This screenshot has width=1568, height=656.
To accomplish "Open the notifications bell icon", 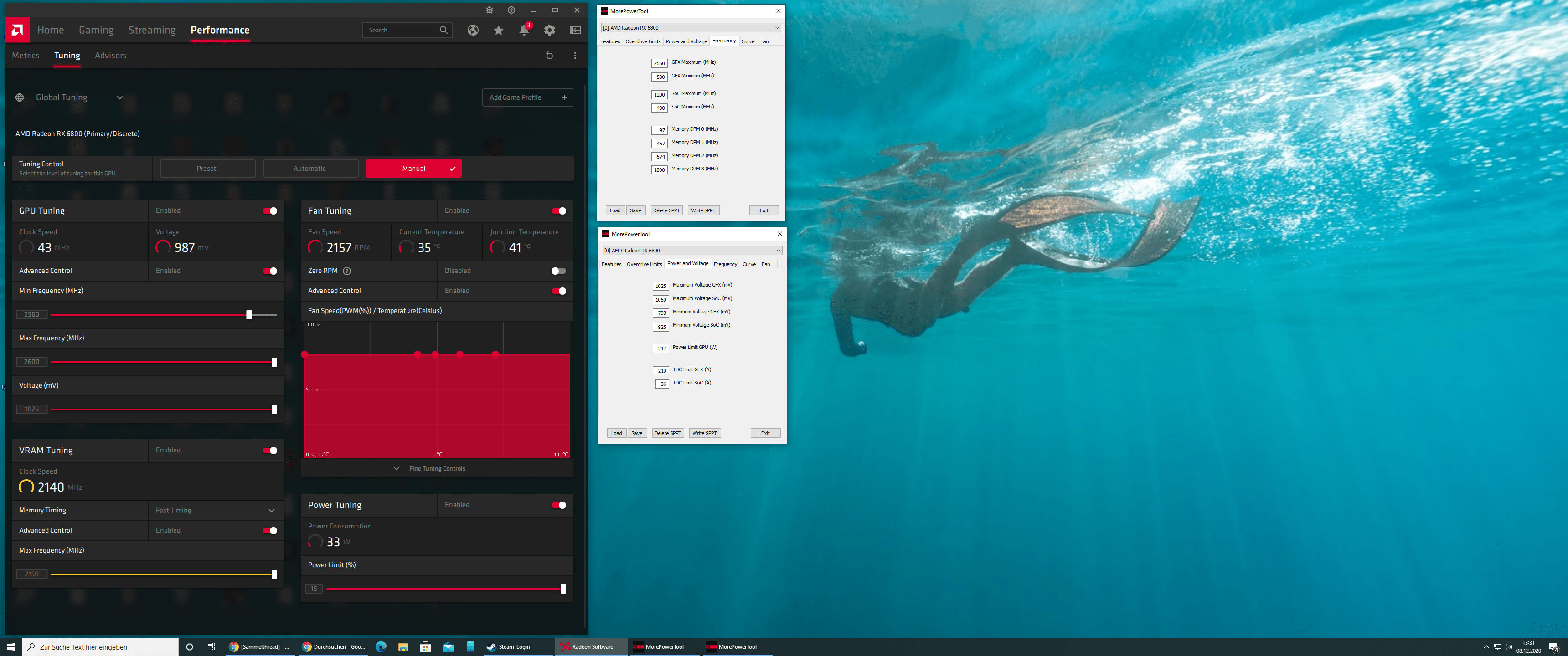I will tap(524, 30).
